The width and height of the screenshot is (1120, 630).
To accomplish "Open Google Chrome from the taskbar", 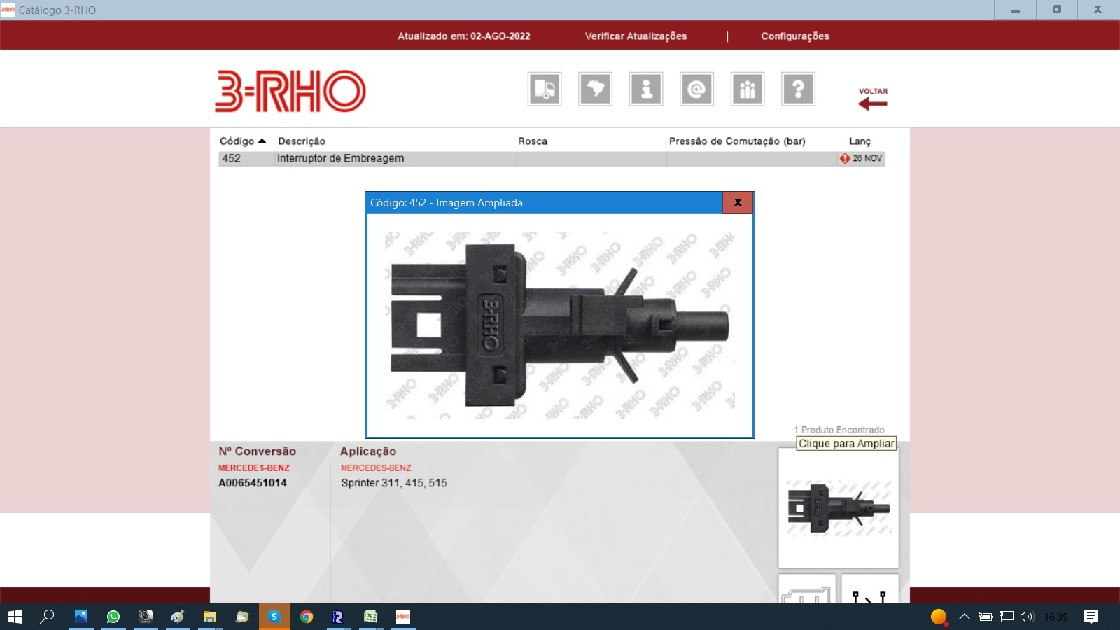I will coord(306,617).
